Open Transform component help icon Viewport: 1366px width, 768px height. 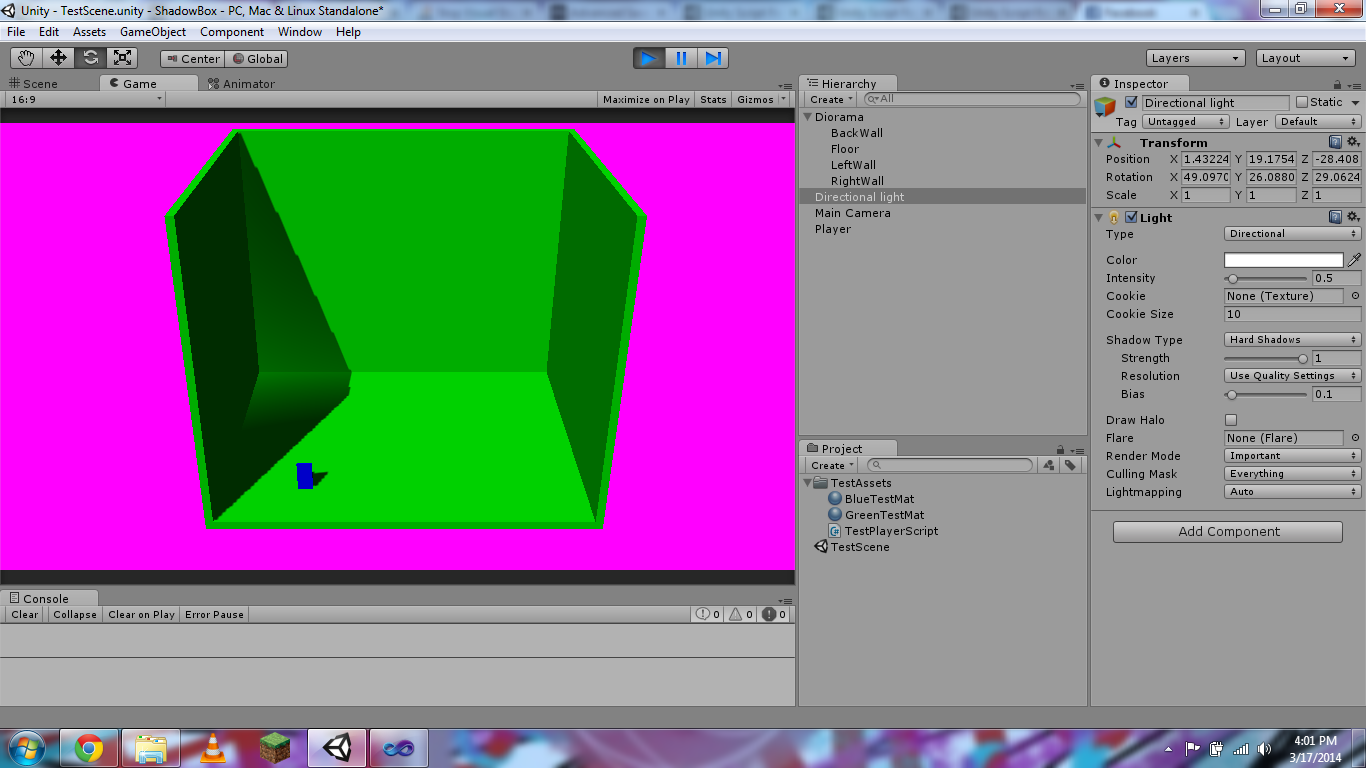point(1335,142)
